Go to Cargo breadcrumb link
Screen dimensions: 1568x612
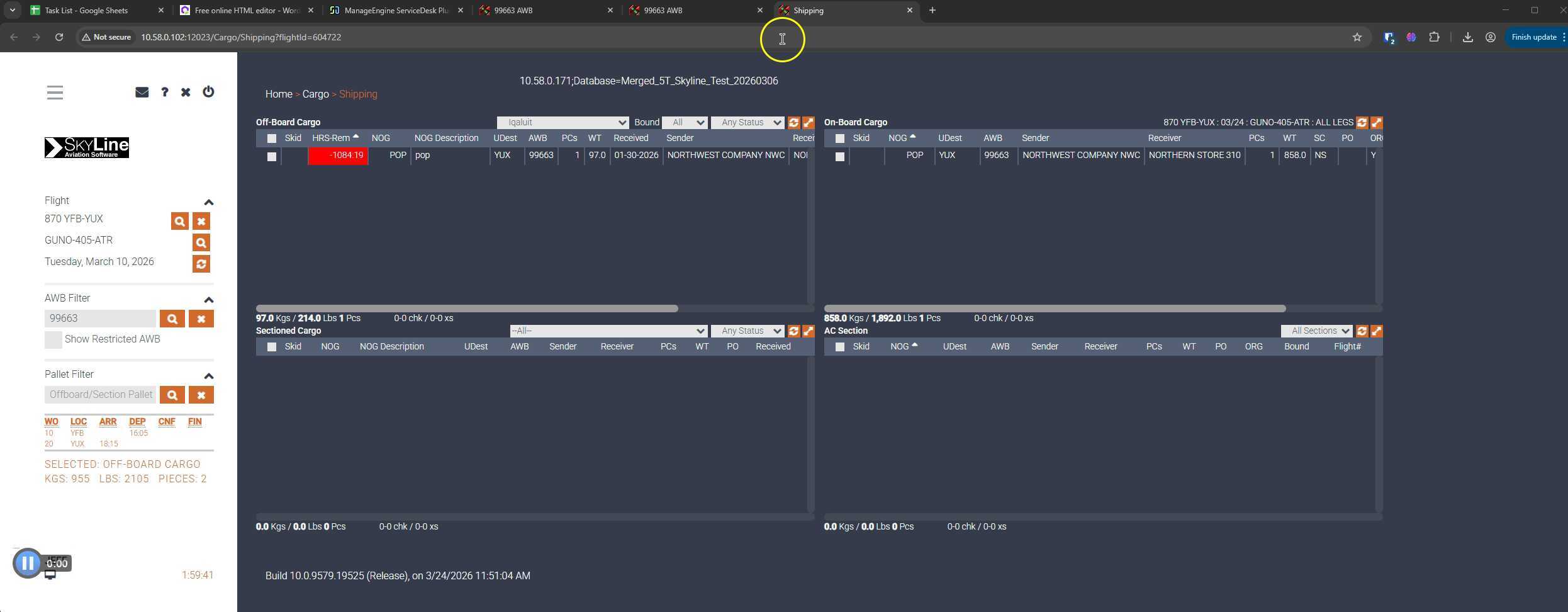(315, 94)
